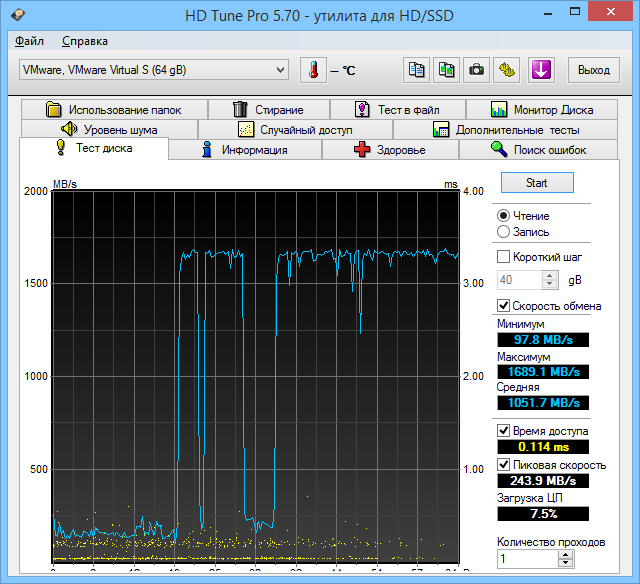The image size is (640, 584).
Task: Open the Здоровье tab with red cross
Action: pyautogui.click(x=390, y=150)
